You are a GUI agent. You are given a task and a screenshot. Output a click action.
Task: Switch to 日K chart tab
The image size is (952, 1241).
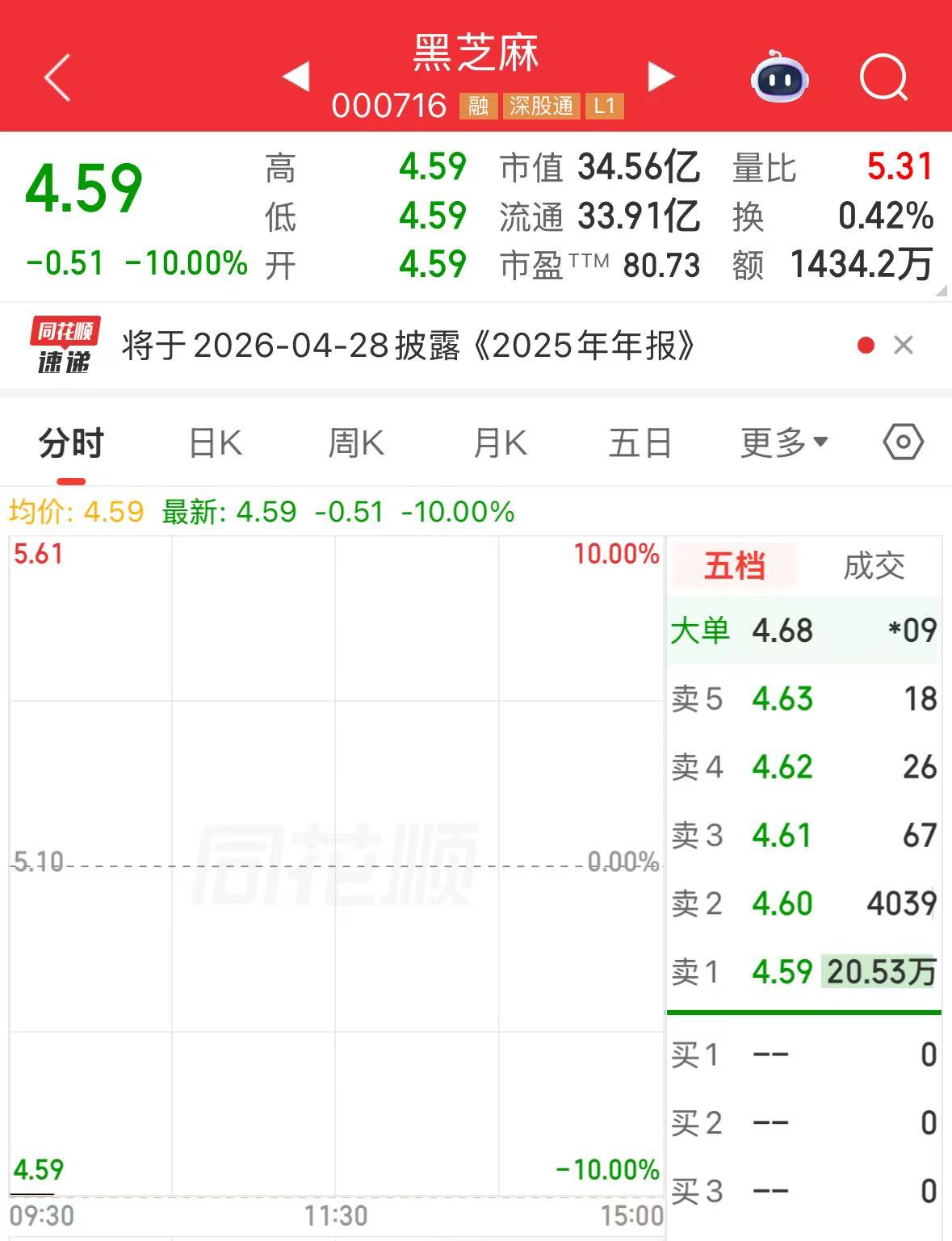(x=215, y=442)
